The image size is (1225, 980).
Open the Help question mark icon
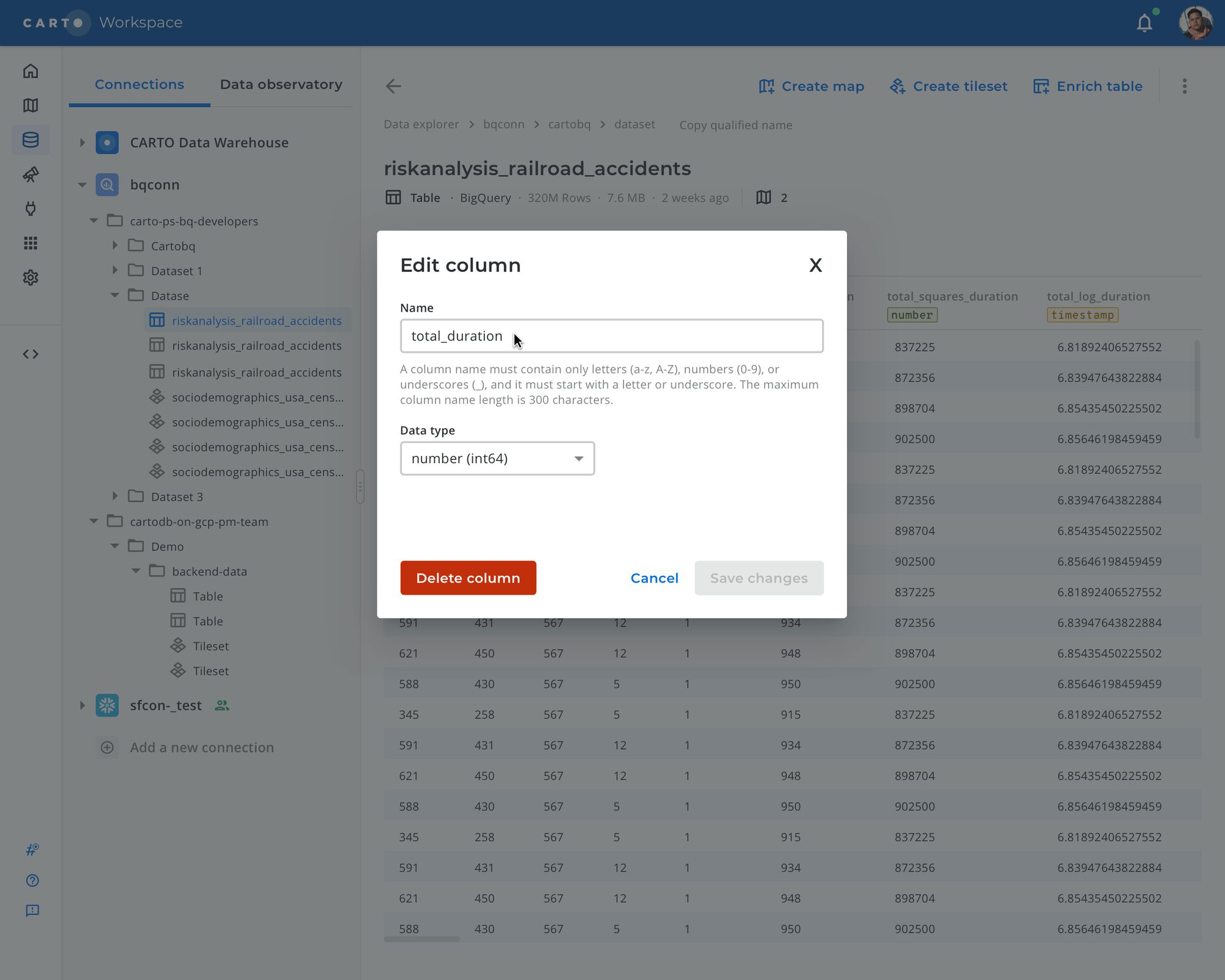32,880
